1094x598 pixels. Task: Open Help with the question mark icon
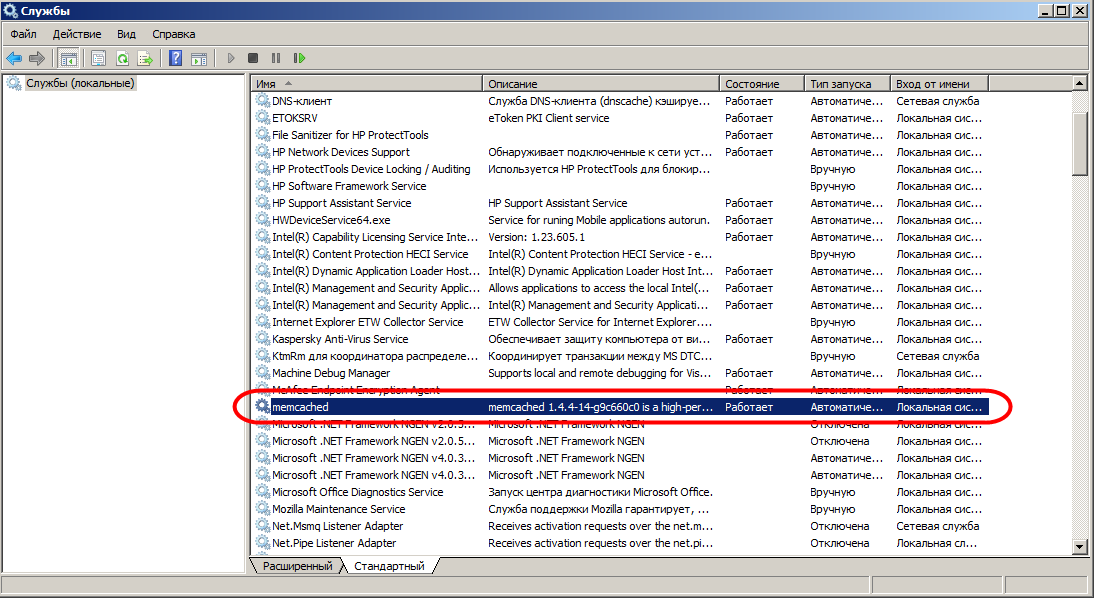tap(175, 58)
